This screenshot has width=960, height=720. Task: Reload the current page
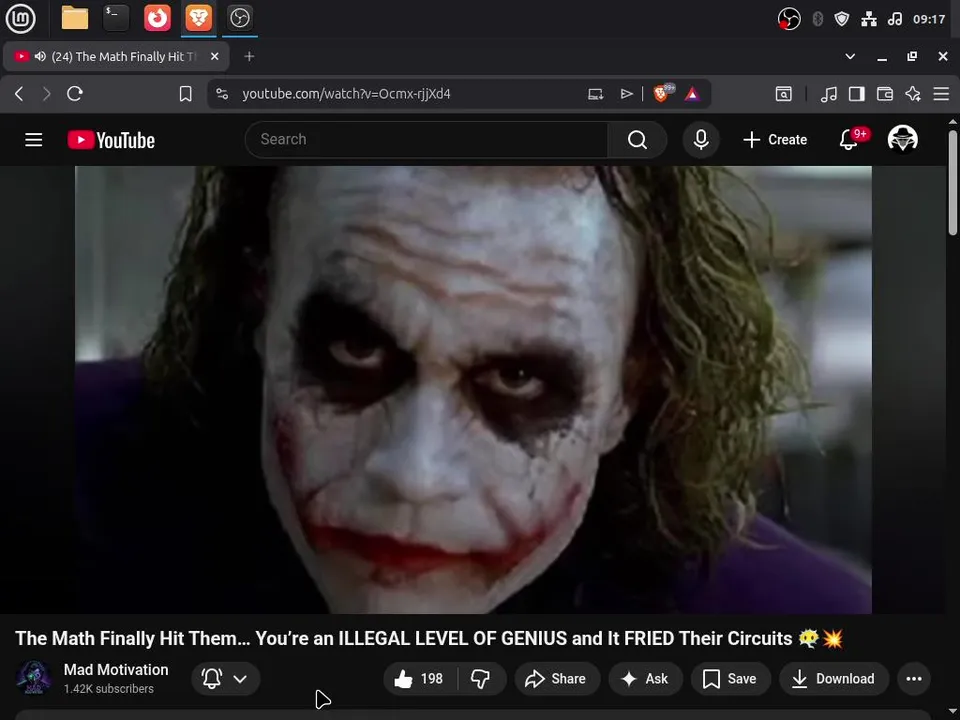(75, 94)
